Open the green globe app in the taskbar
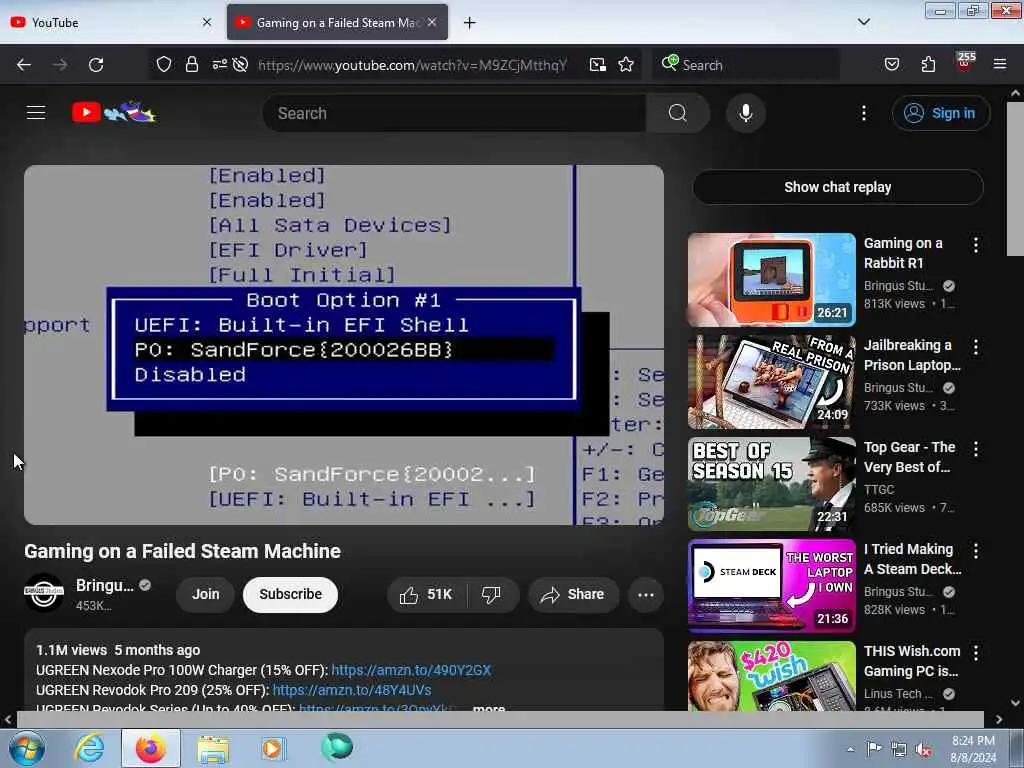The height and width of the screenshot is (768, 1024). click(337, 747)
